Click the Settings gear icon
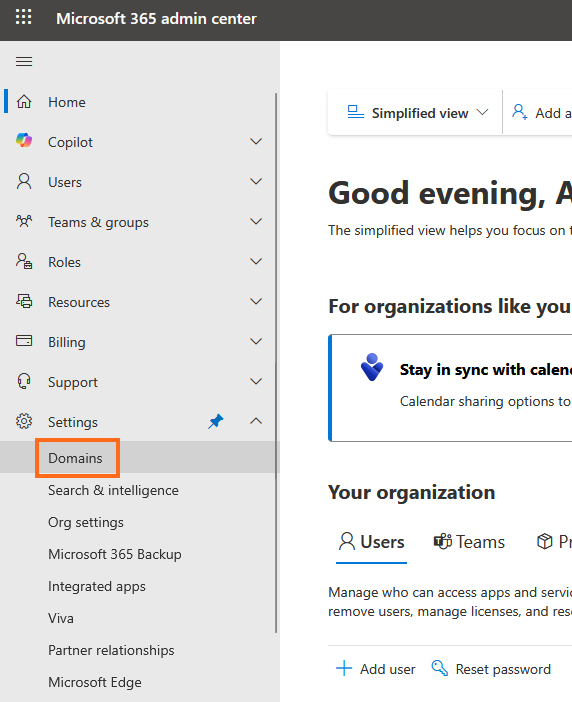The width and height of the screenshot is (572, 702). pyautogui.click(x=24, y=421)
